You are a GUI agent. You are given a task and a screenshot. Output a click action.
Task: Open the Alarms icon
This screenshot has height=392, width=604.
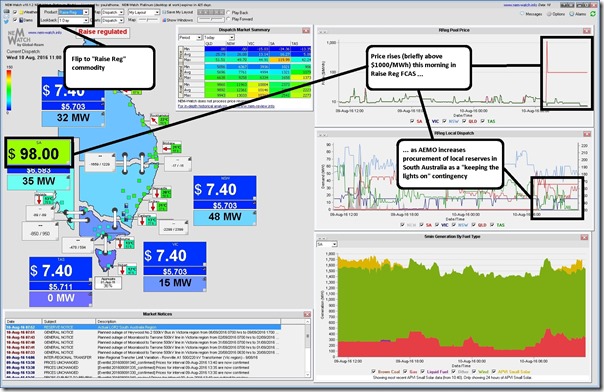click(x=572, y=14)
